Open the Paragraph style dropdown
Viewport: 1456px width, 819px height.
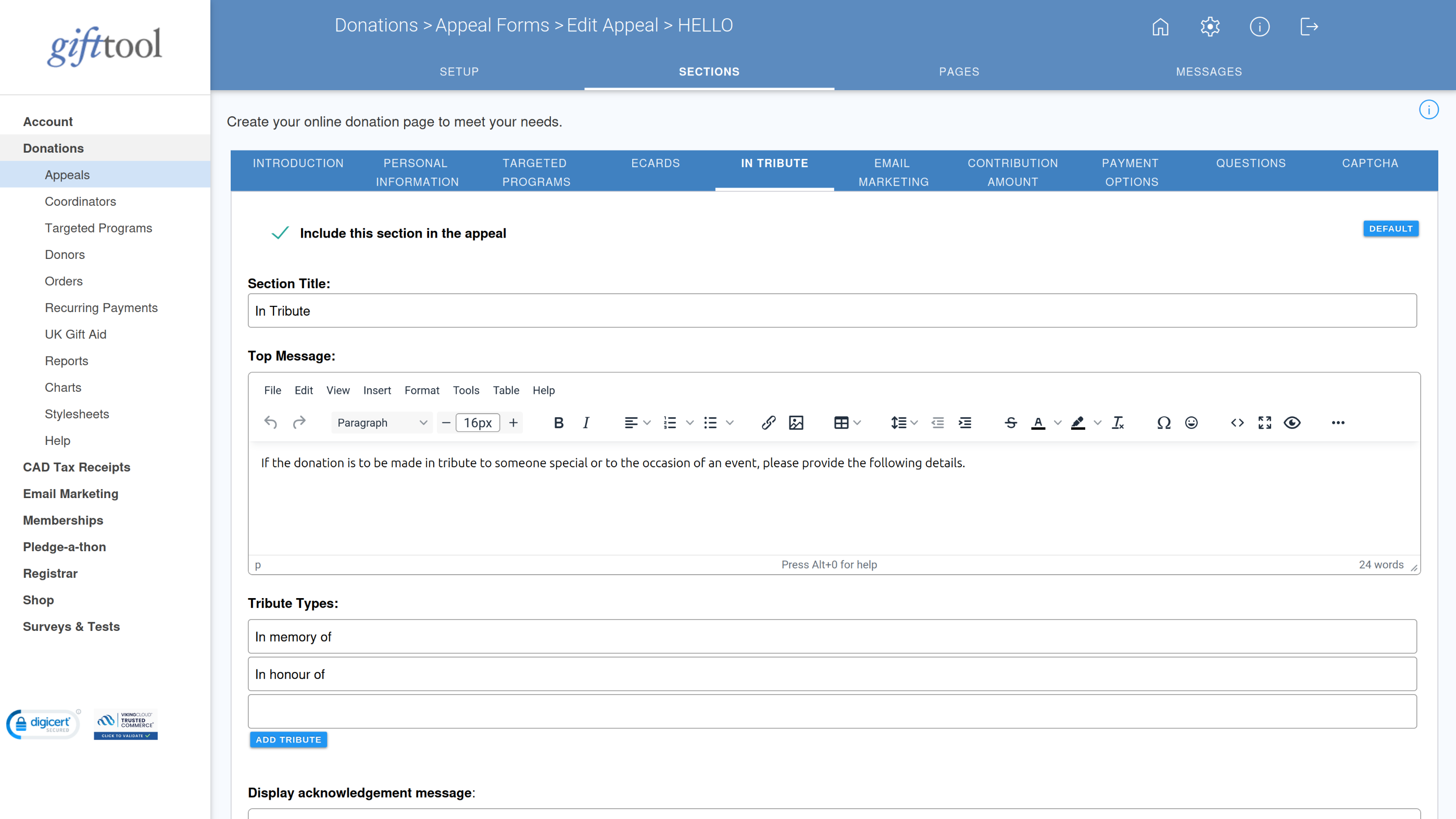pos(382,423)
